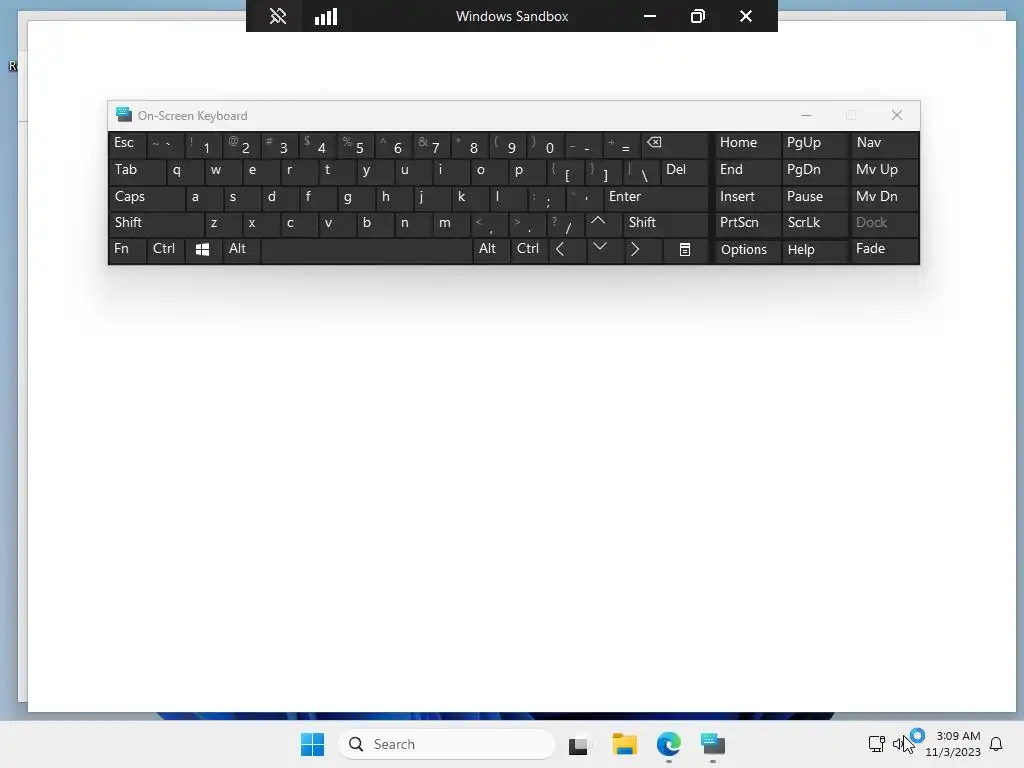The height and width of the screenshot is (768, 1024).
Task: Click the Mv Up key
Action: coord(884,171)
